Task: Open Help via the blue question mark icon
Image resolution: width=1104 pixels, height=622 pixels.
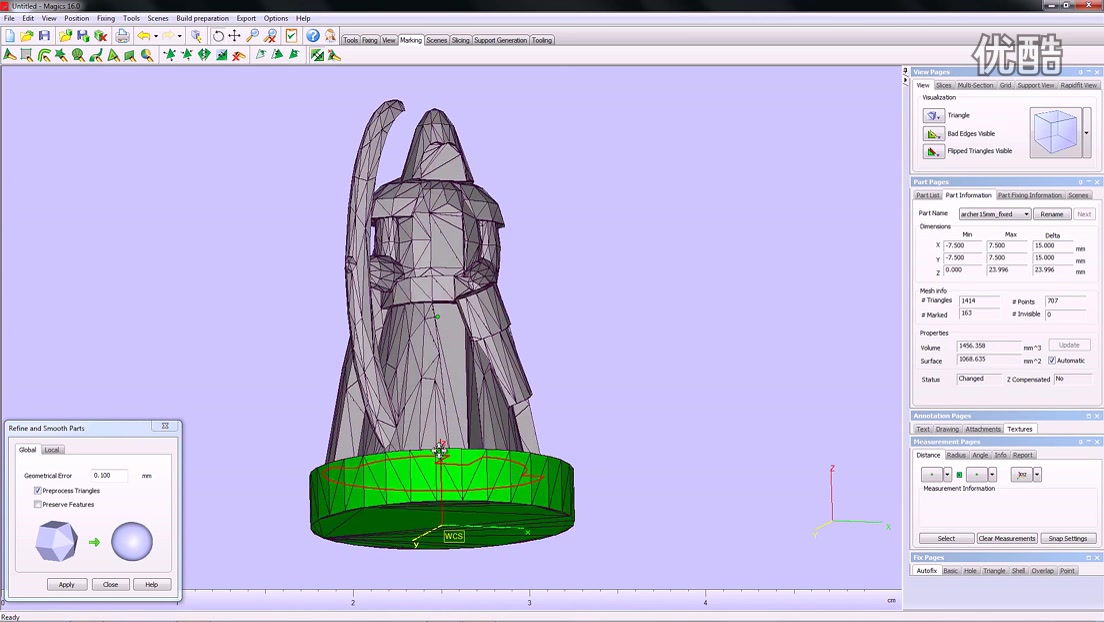Action: (313, 36)
